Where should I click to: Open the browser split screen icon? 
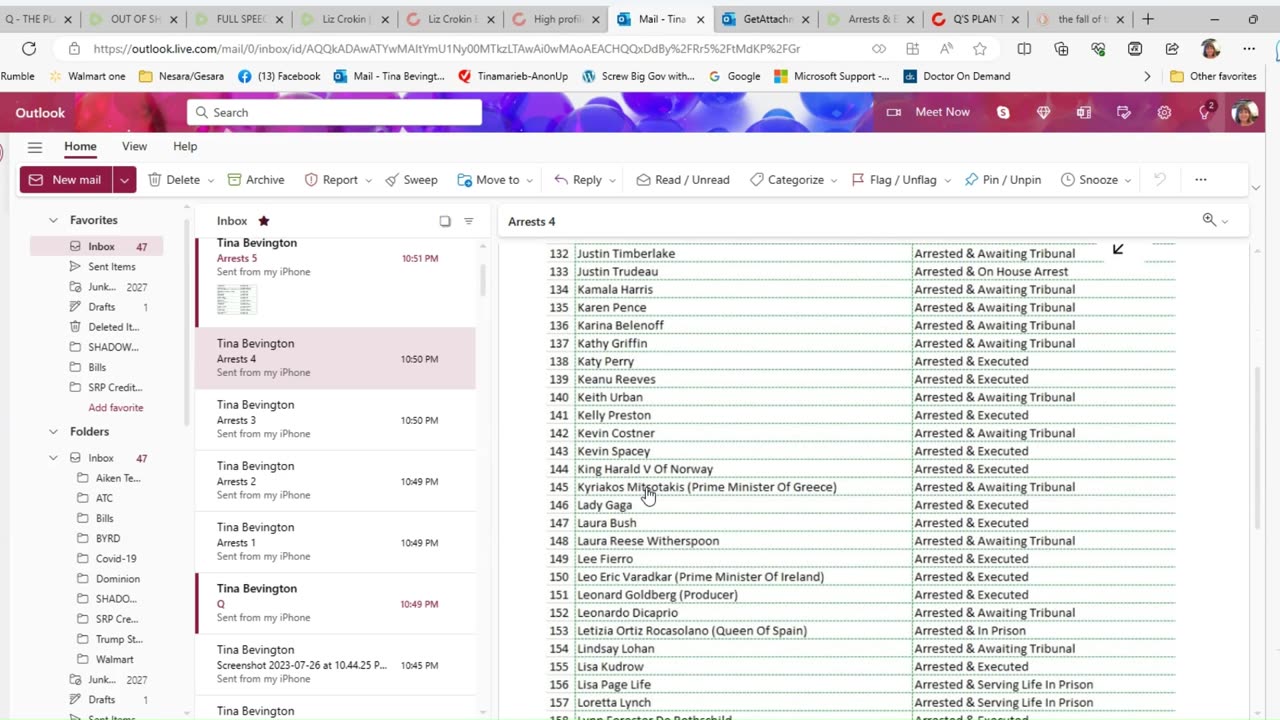1024,48
